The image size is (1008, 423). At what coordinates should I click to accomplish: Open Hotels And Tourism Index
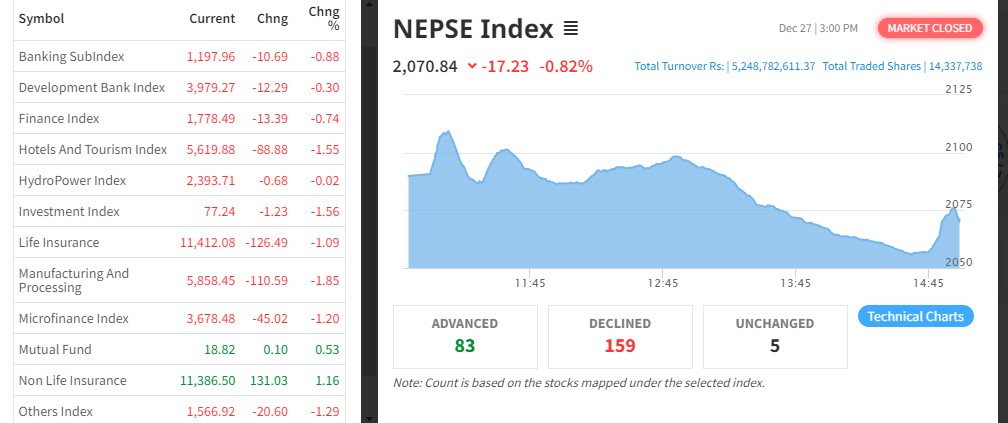(92, 150)
